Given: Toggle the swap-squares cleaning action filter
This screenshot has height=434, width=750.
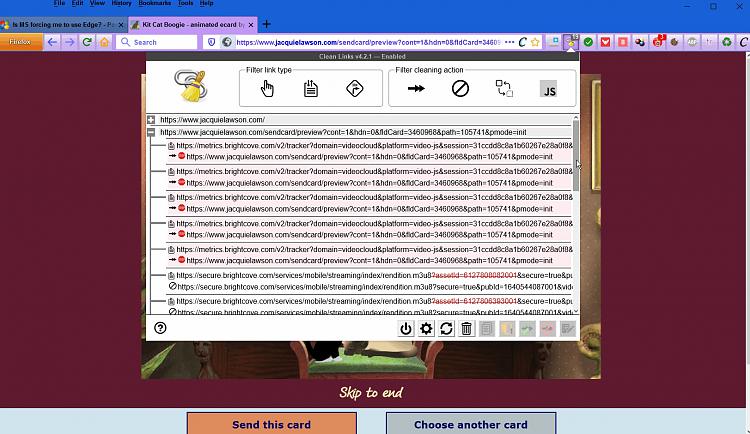Looking at the screenshot, I should pos(504,89).
